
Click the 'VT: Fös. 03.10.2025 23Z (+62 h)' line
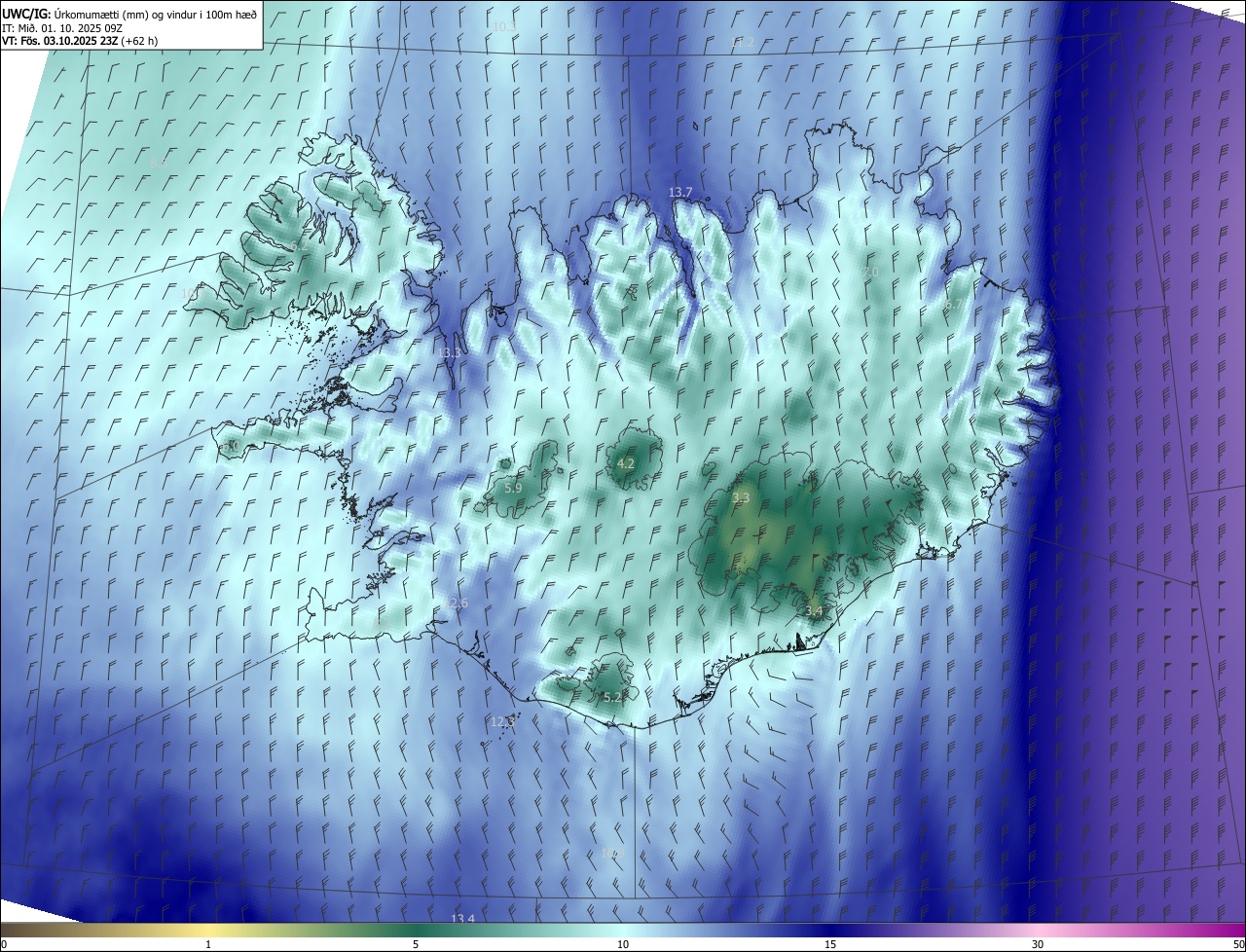click(80, 41)
